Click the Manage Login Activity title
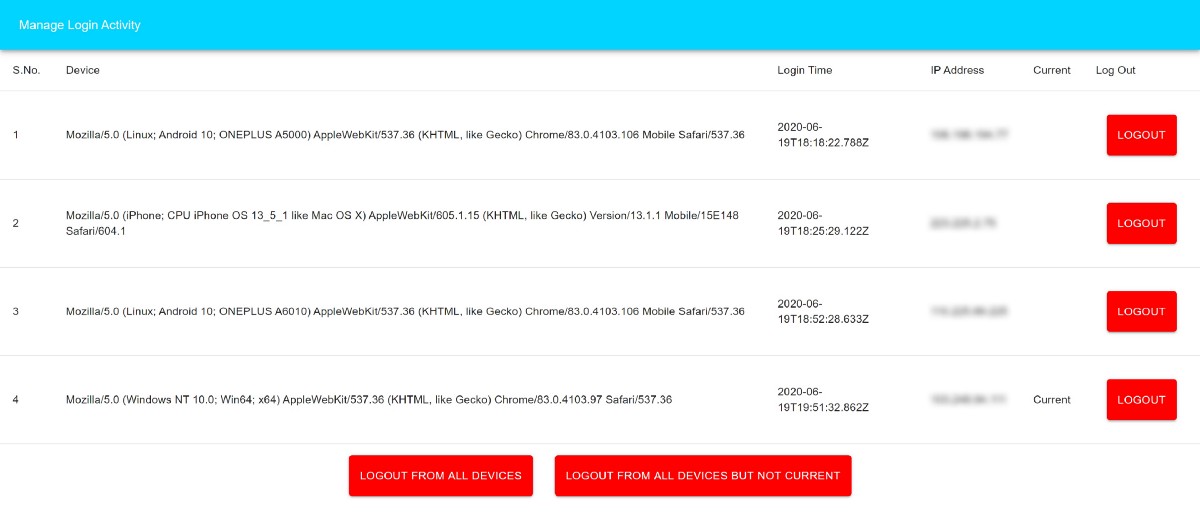 [80, 24]
